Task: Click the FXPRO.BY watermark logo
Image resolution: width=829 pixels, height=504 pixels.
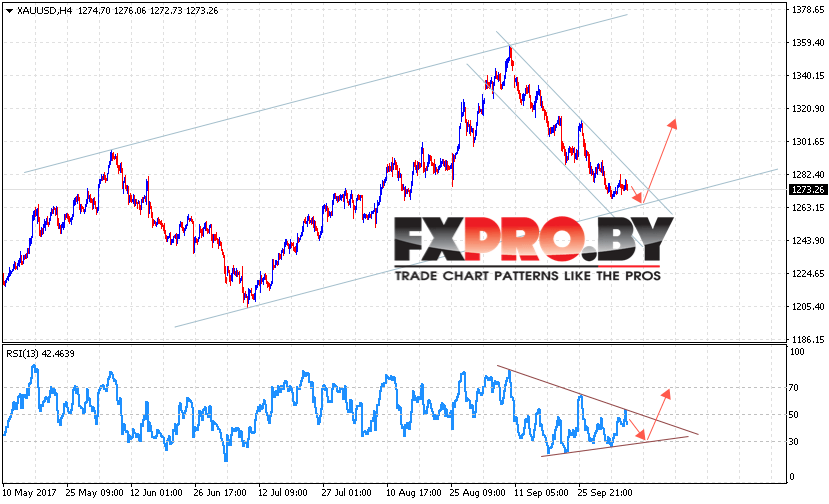Action: (x=533, y=240)
